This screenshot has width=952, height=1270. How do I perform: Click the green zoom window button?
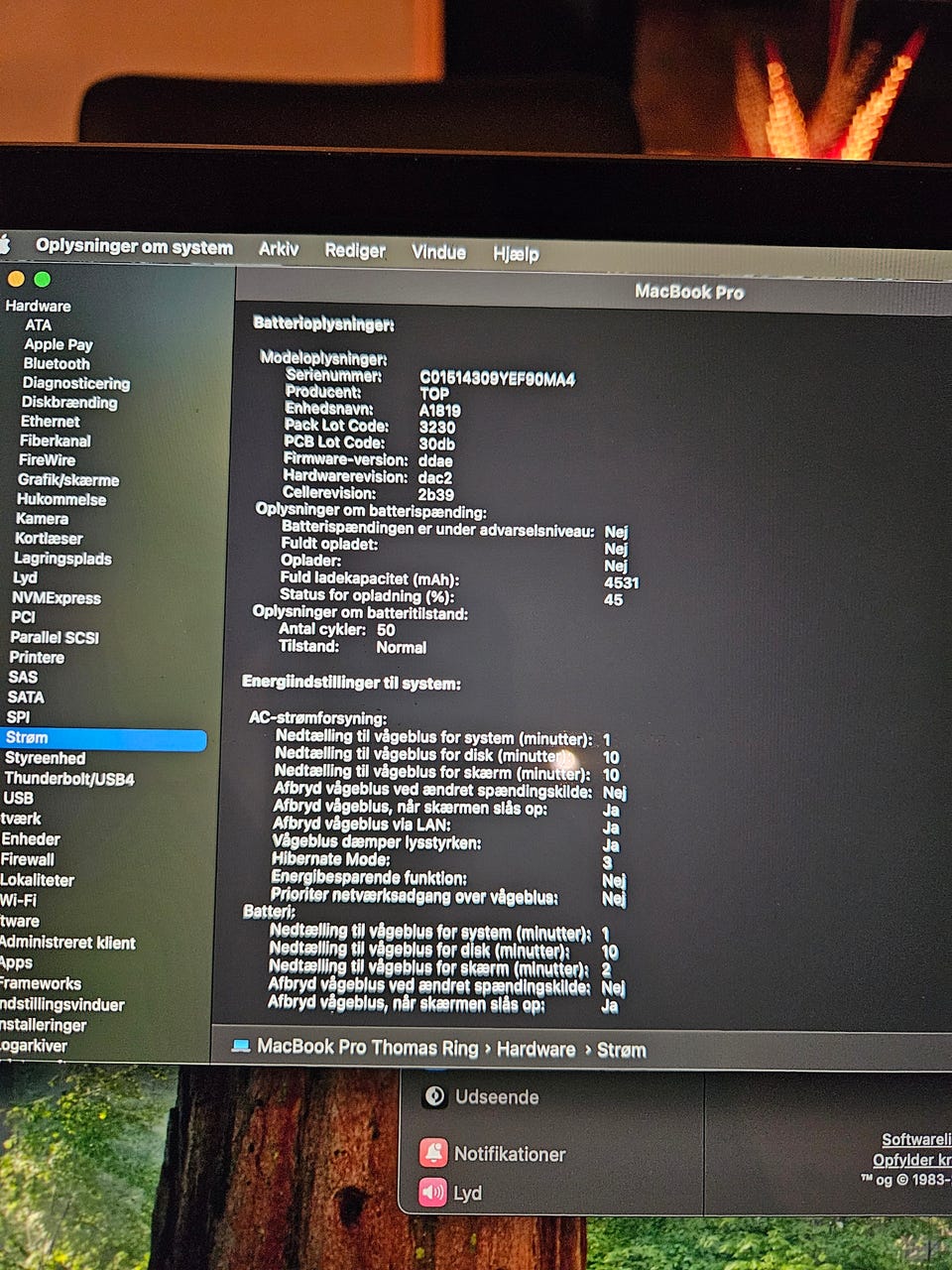(x=42, y=280)
